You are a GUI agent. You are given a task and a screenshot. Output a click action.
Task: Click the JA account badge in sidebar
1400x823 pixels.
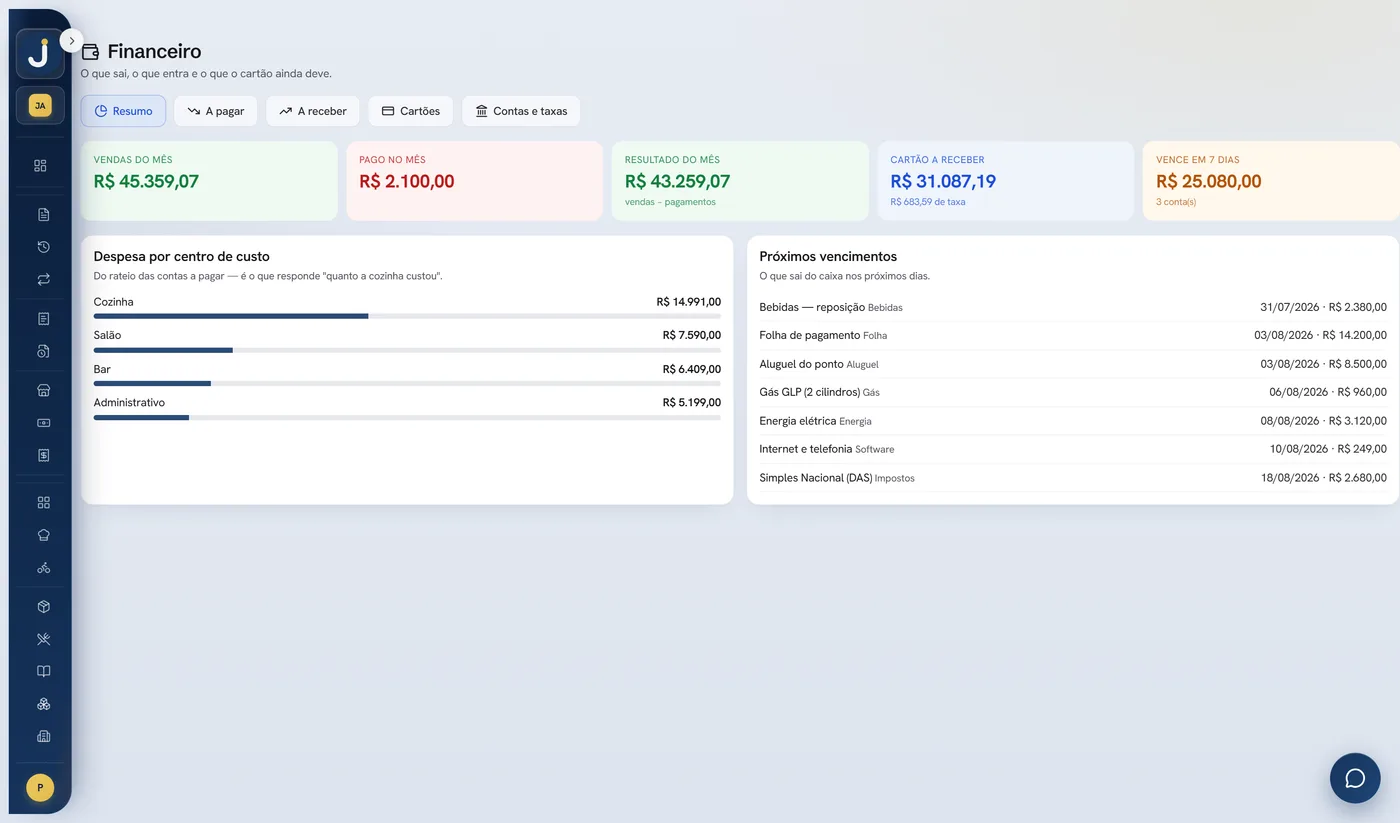pyautogui.click(x=40, y=105)
